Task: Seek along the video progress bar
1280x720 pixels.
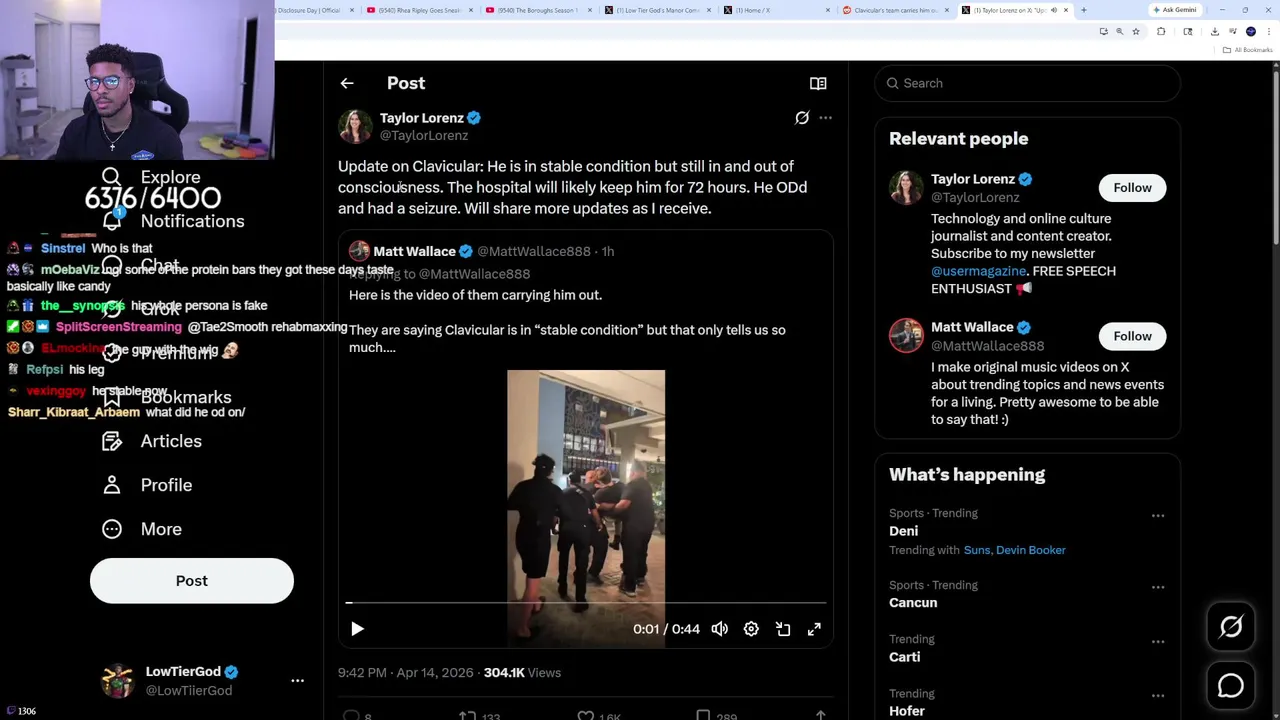Action: point(586,603)
